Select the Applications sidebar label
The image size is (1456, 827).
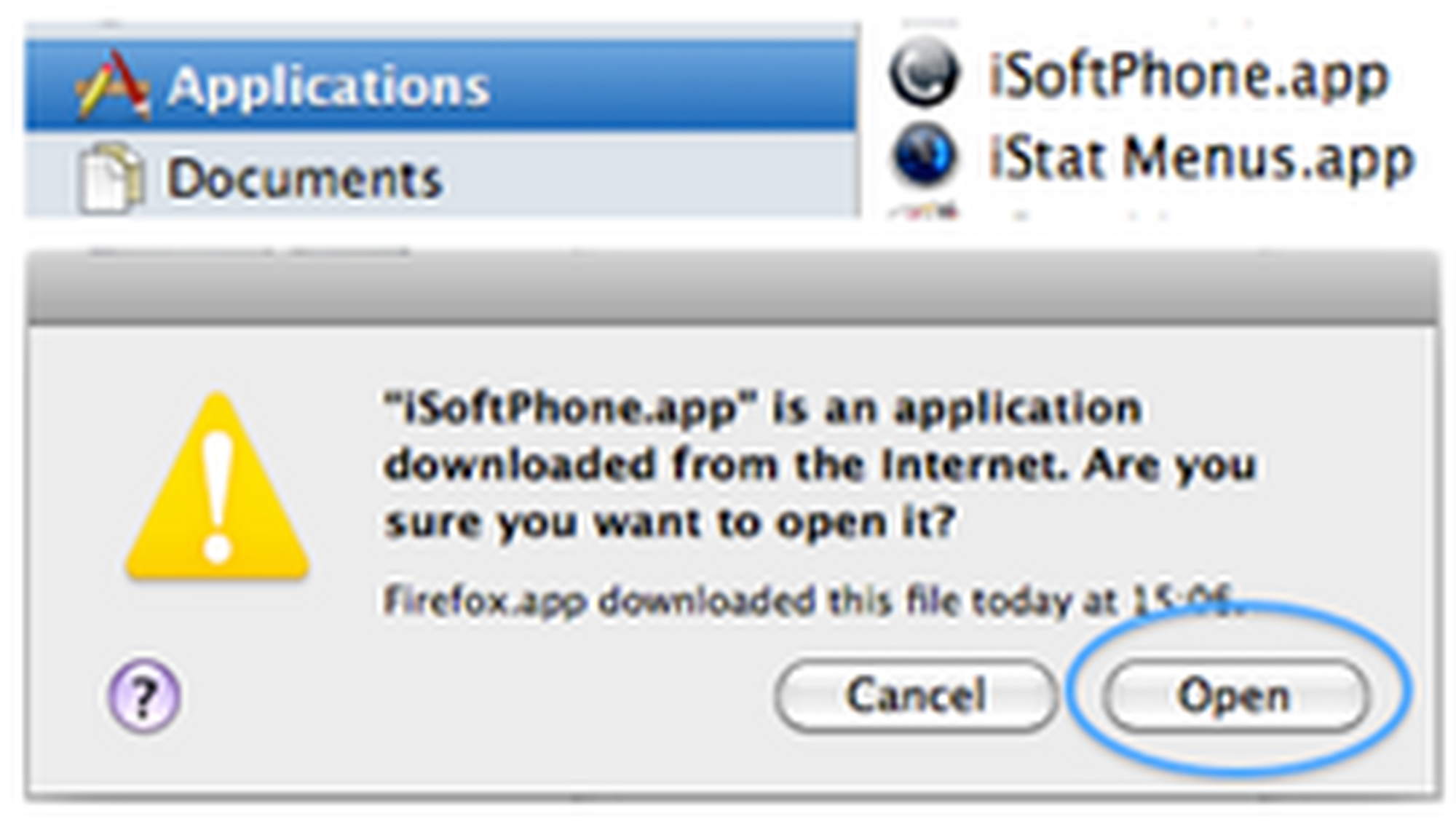pos(328,87)
